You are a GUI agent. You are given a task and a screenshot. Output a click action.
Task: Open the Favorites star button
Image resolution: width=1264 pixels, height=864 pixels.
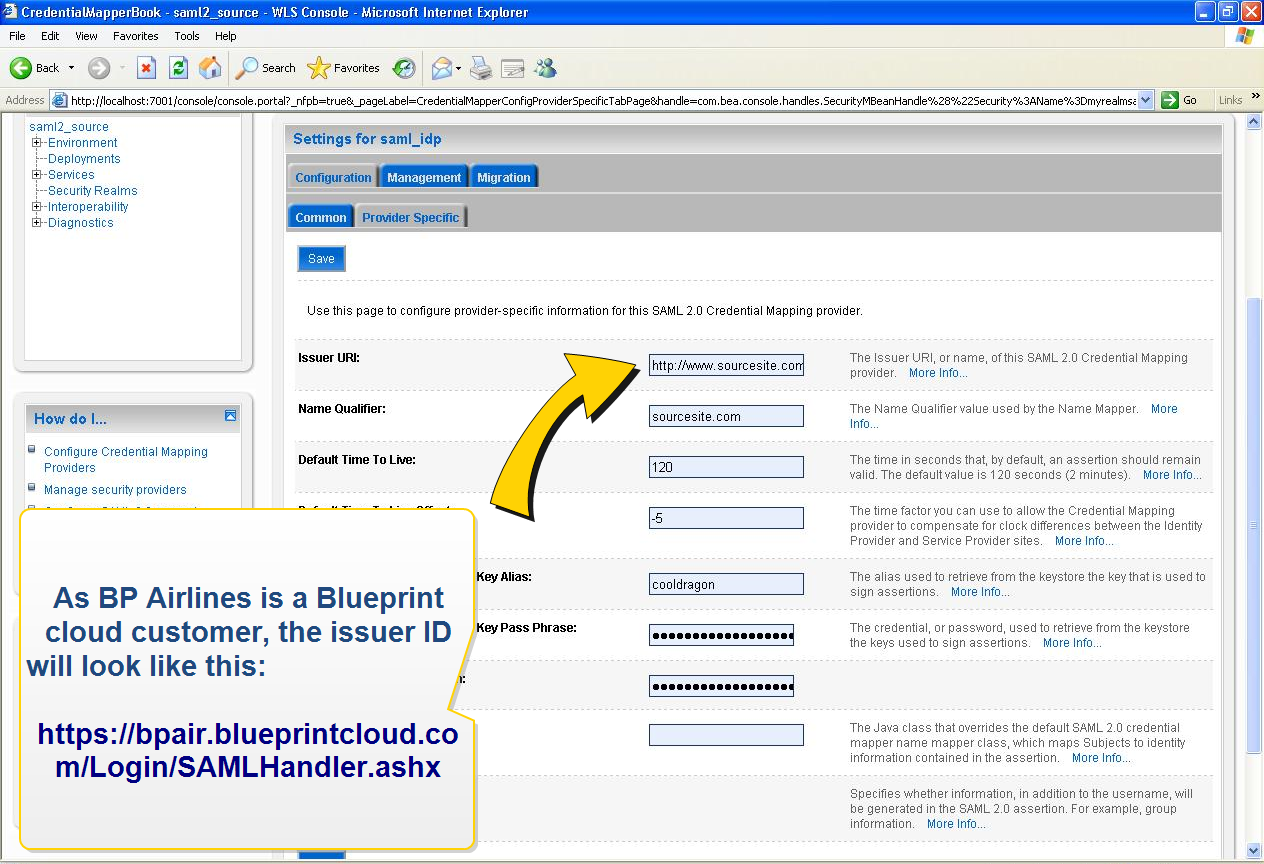(x=344, y=68)
